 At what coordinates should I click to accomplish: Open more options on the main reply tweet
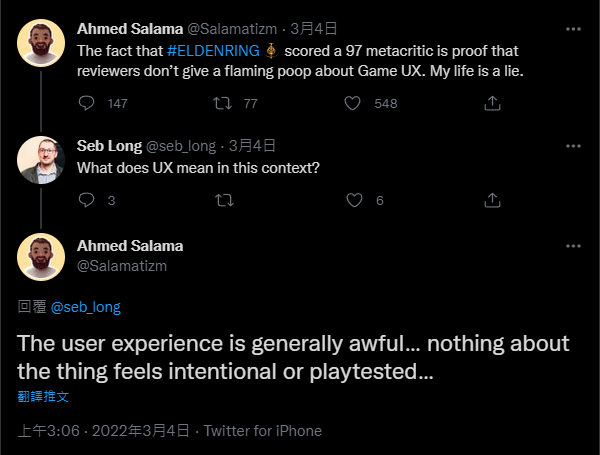point(574,246)
